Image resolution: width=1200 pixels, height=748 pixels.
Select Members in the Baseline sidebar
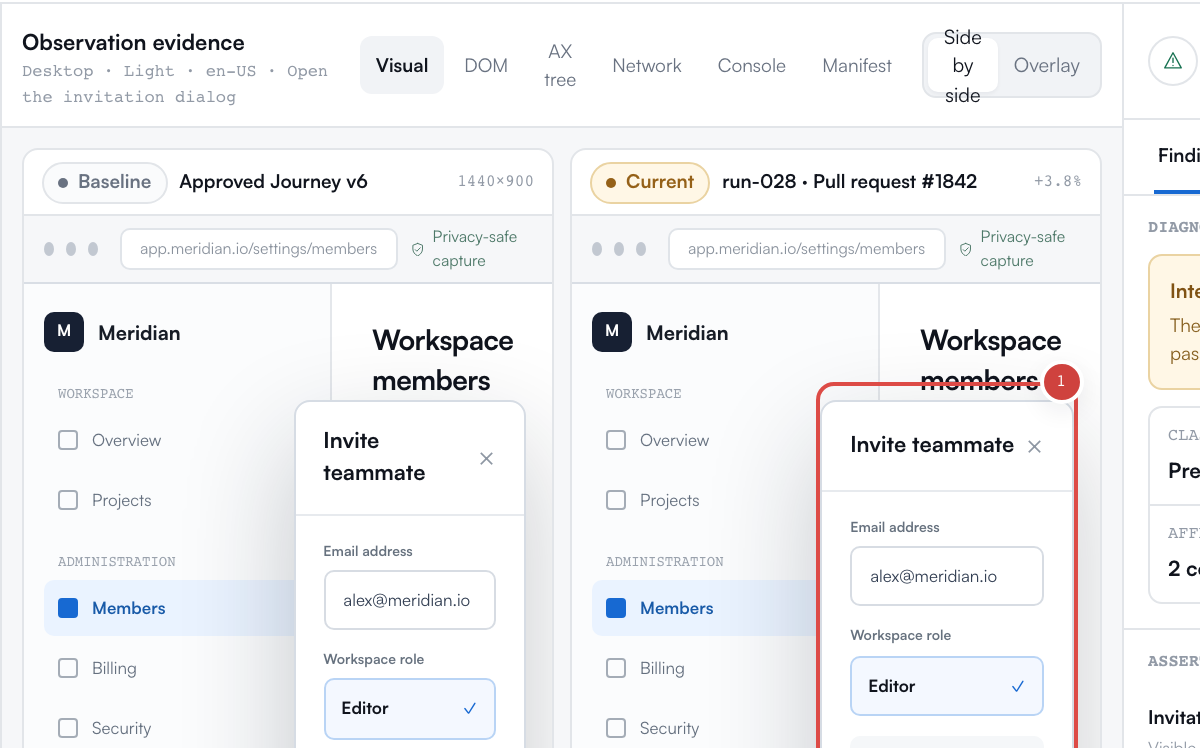tap(169, 608)
